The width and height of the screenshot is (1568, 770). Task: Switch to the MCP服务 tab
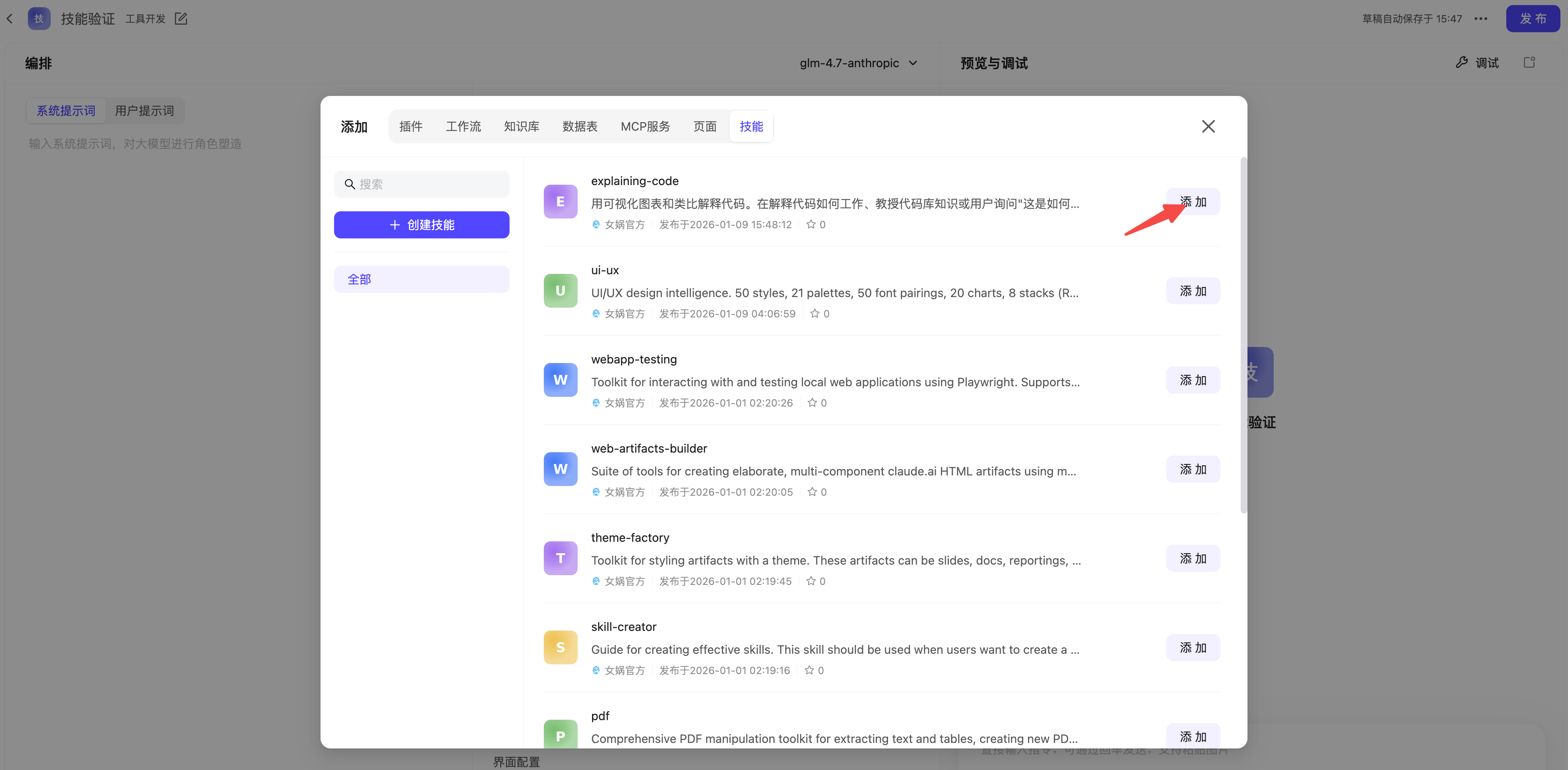(644, 126)
